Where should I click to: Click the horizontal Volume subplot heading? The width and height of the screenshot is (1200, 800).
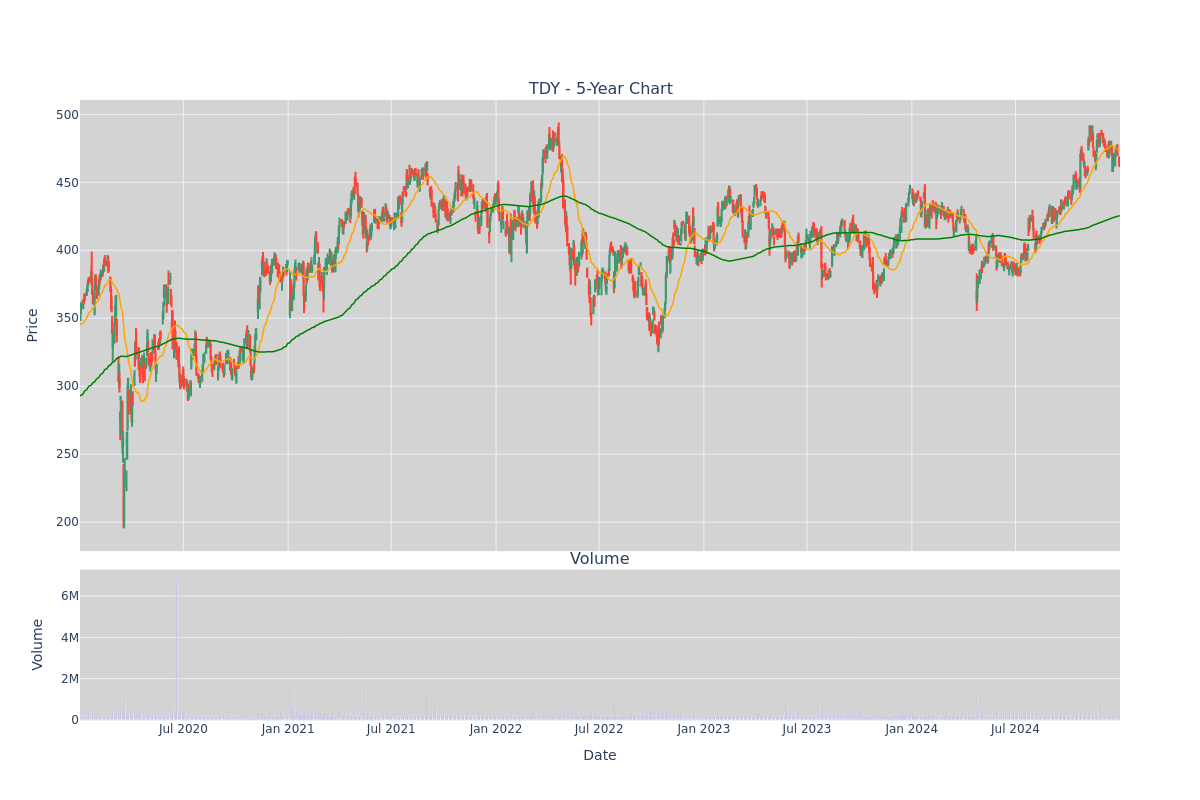click(600, 559)
